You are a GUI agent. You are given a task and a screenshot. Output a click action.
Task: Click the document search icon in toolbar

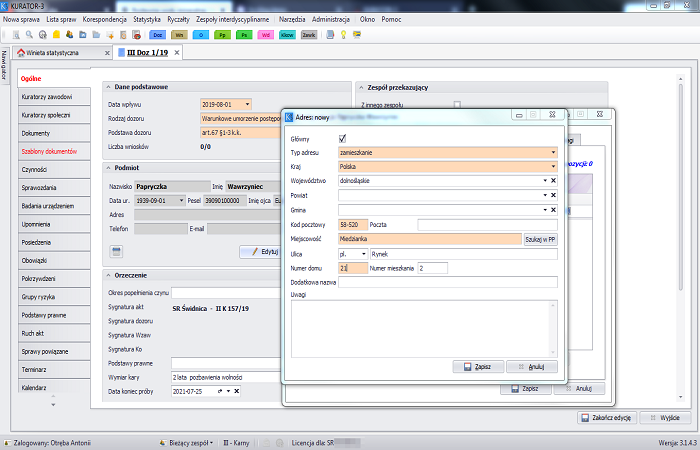click(16, 35)
